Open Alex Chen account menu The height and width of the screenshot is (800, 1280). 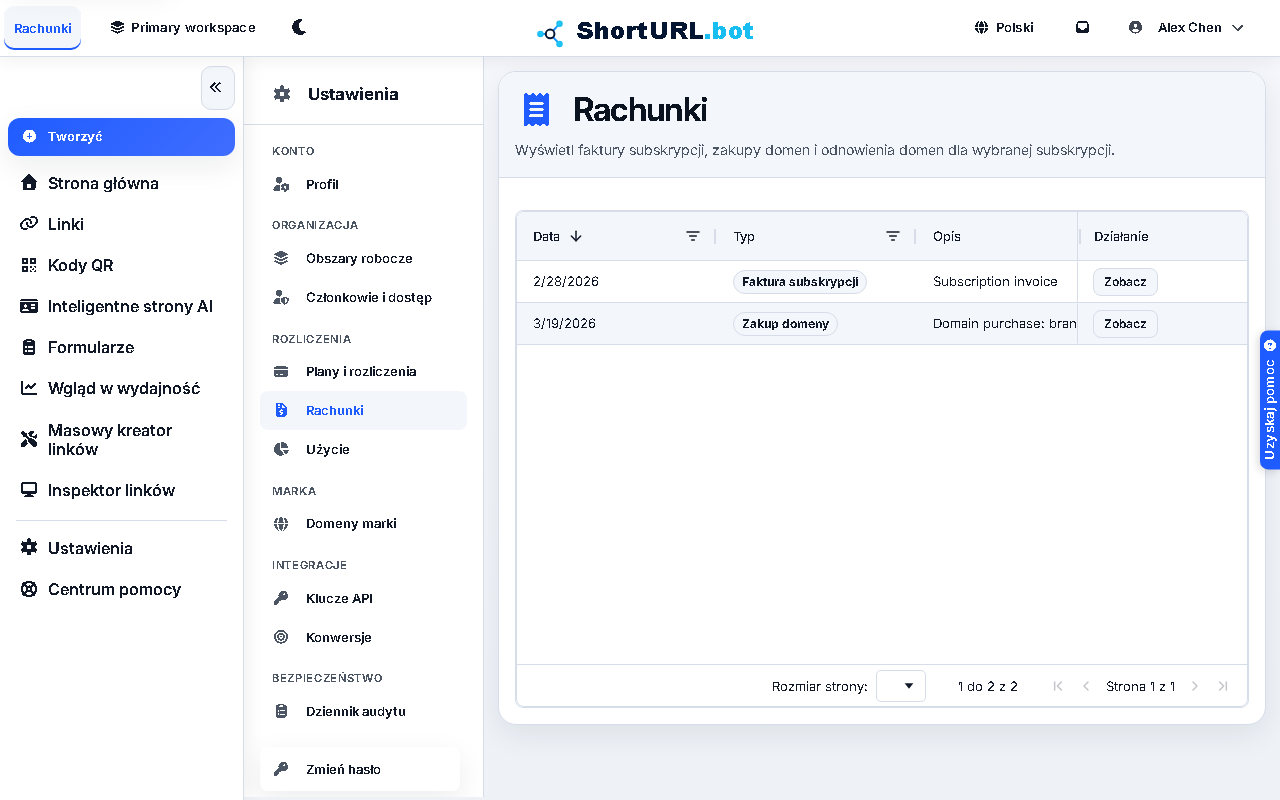coord(1186,27)
